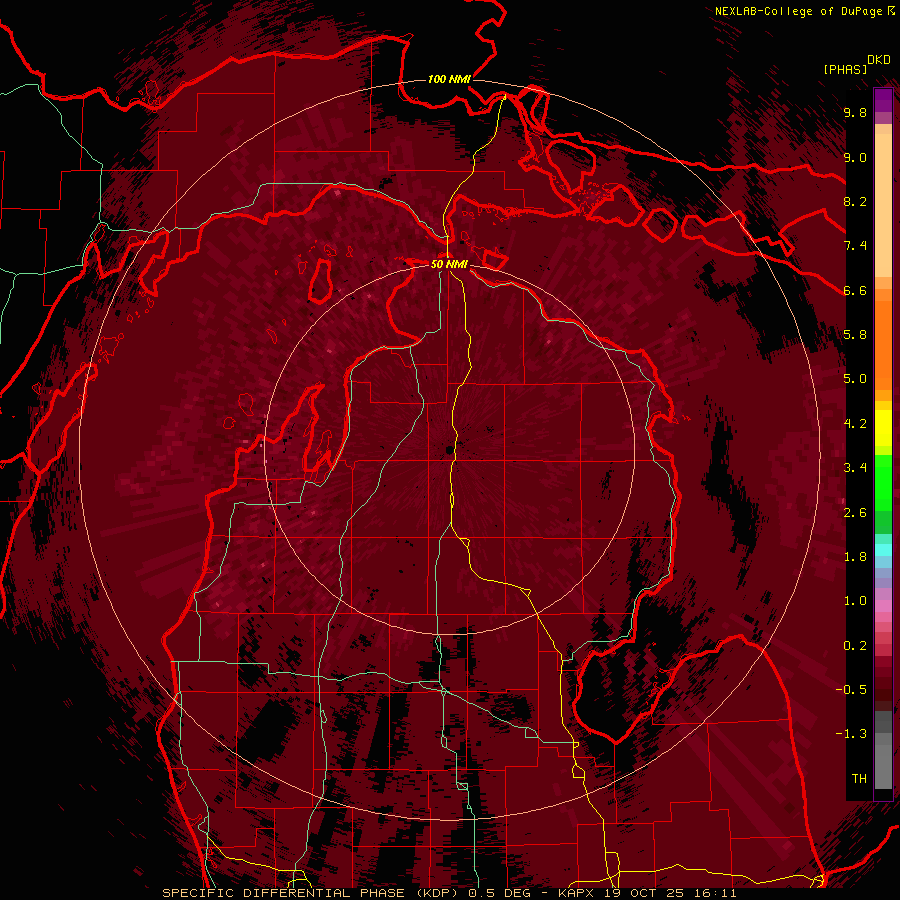Screen dimensions: 900x900
Task: Click the 5.0 value on the color scale
Action: pos(855,379)
